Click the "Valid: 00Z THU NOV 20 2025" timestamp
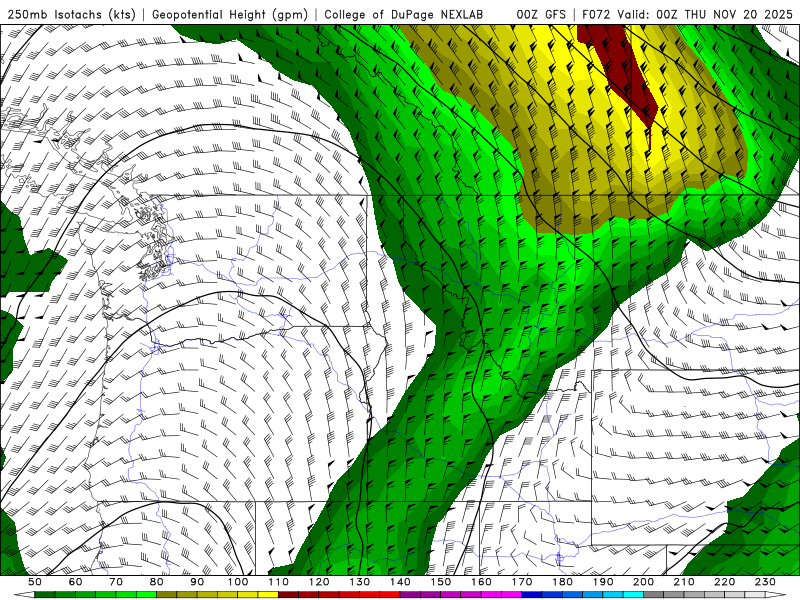800x600 pixels. click(705, 14)
